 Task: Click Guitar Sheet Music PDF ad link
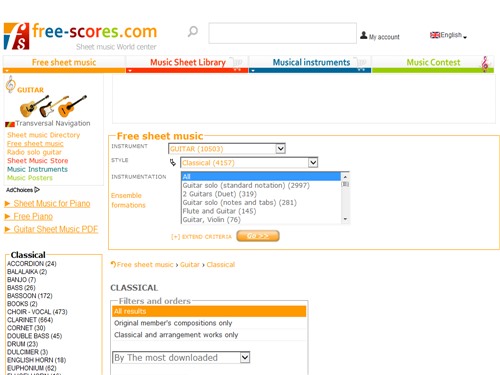pos(51,229)
